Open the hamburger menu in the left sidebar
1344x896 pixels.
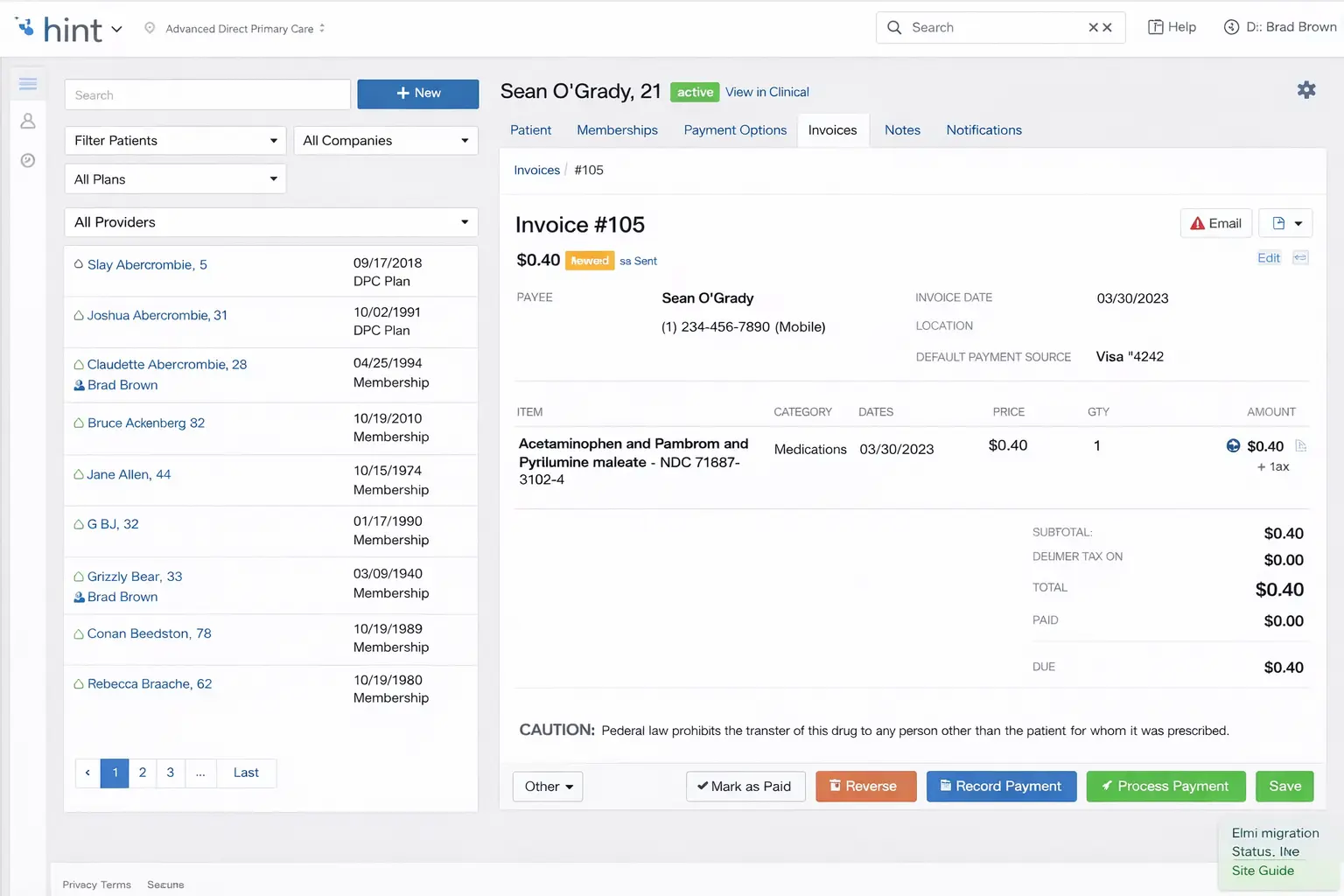click(x=27, y=83)
